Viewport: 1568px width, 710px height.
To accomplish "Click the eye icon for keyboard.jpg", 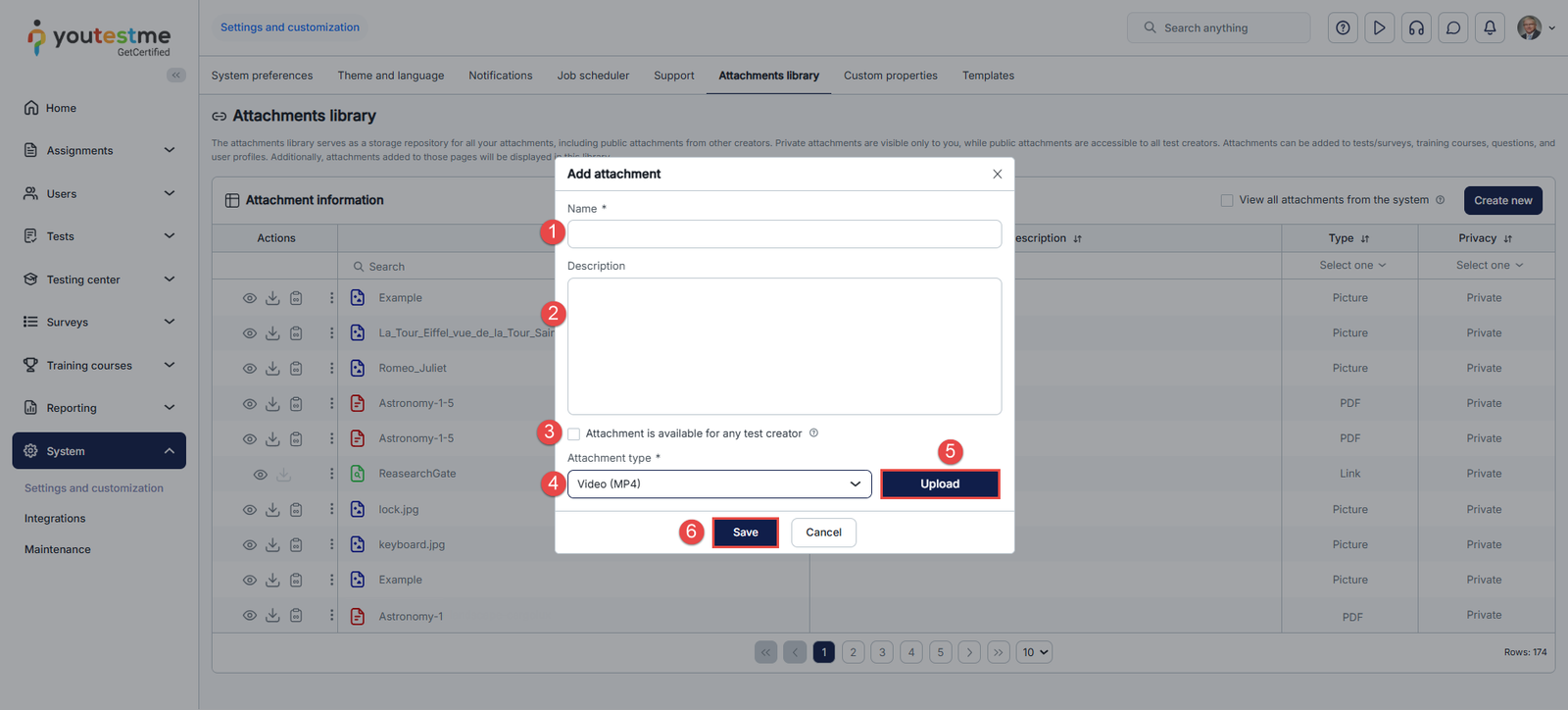I will tap(250, 545).
